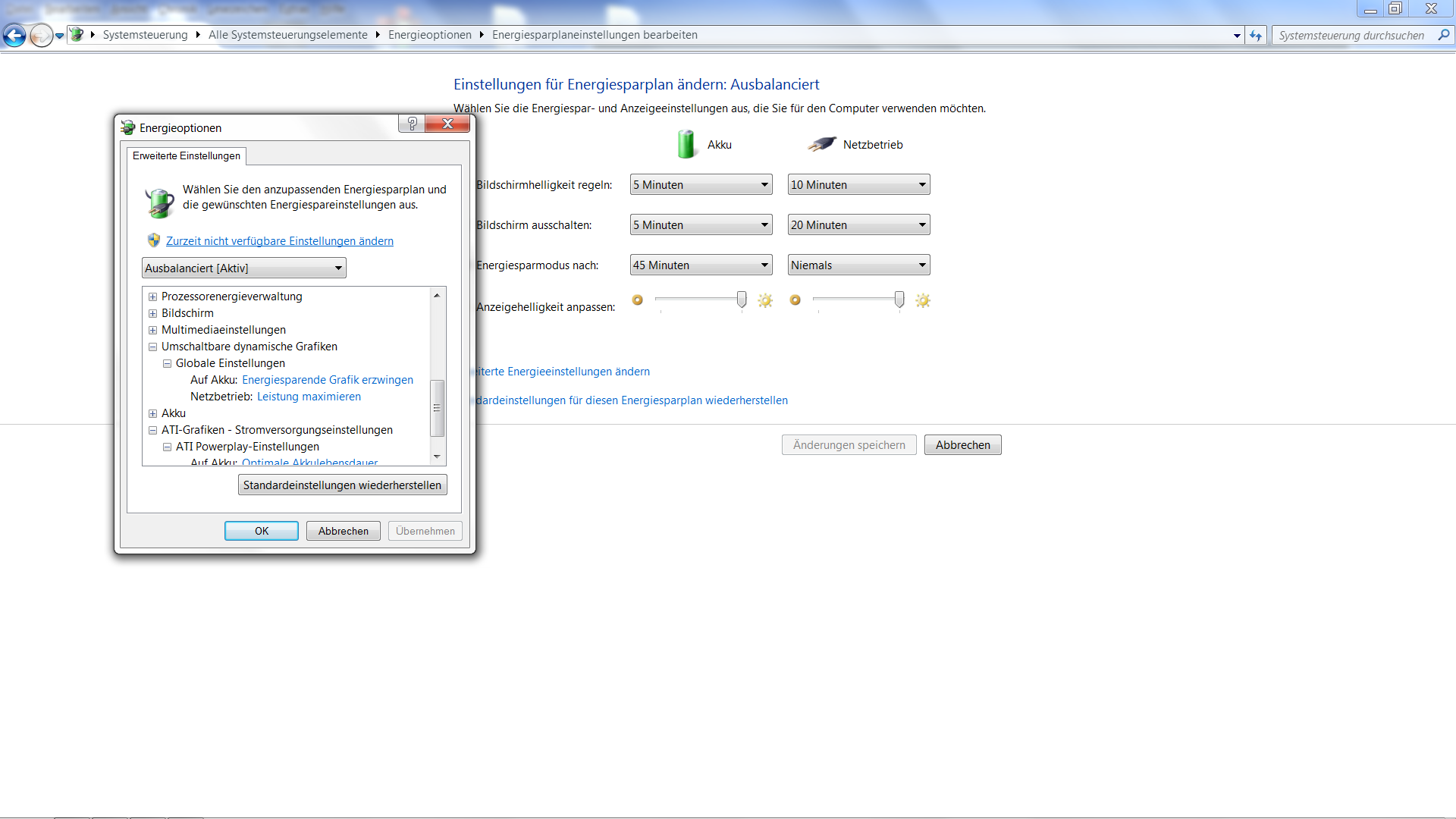Click Standardeinstellungen wiederherstellen button
The height and width of the screenshot is (819, 1456).
[342, 485]
